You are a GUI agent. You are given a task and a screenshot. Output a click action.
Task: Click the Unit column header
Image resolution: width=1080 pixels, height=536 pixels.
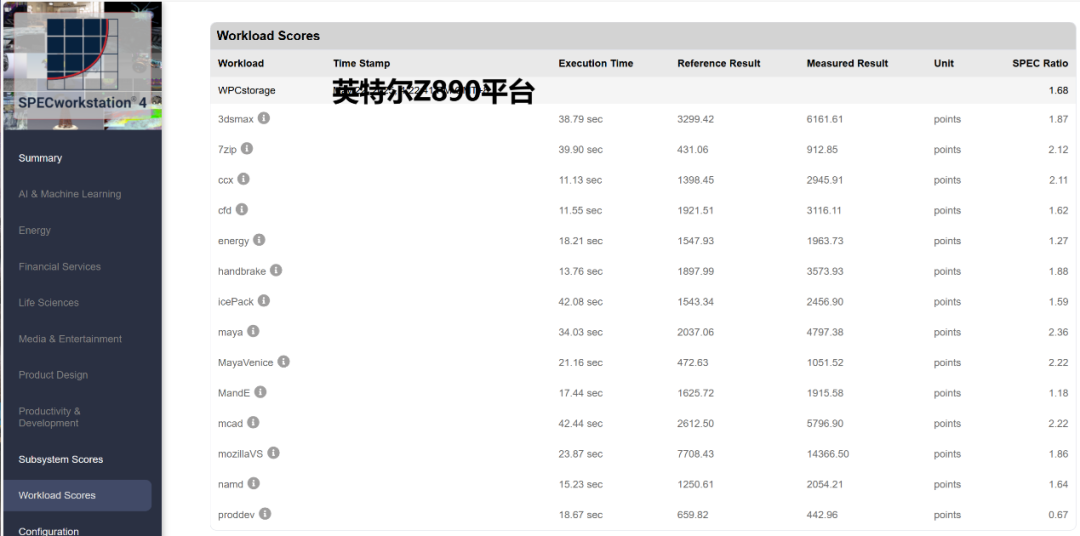[944, 63]
